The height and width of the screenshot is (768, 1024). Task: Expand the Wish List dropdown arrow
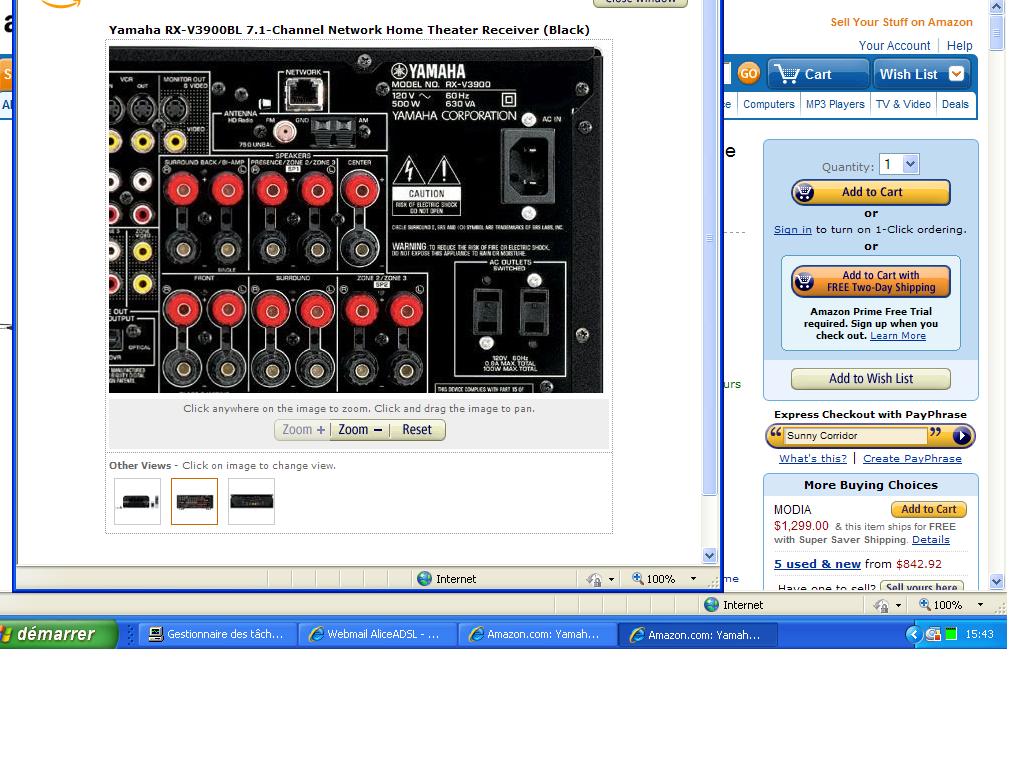956,74
